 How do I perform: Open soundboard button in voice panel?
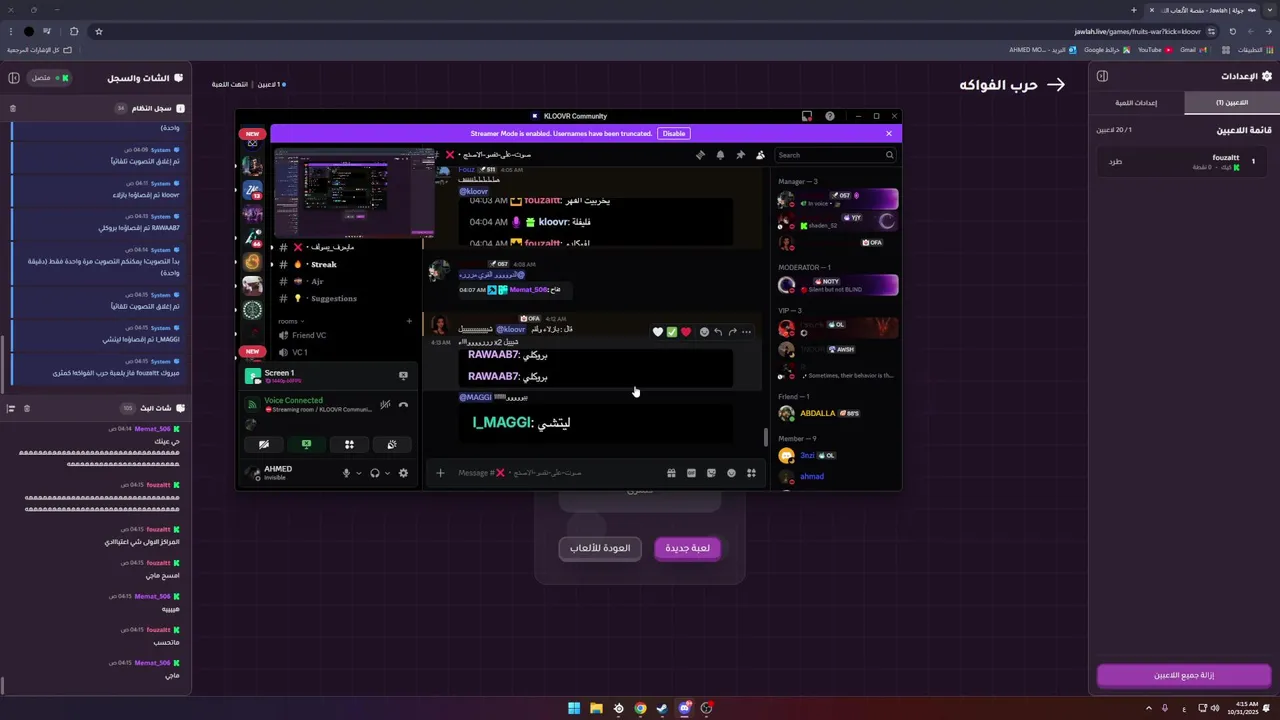pos(392,444)
